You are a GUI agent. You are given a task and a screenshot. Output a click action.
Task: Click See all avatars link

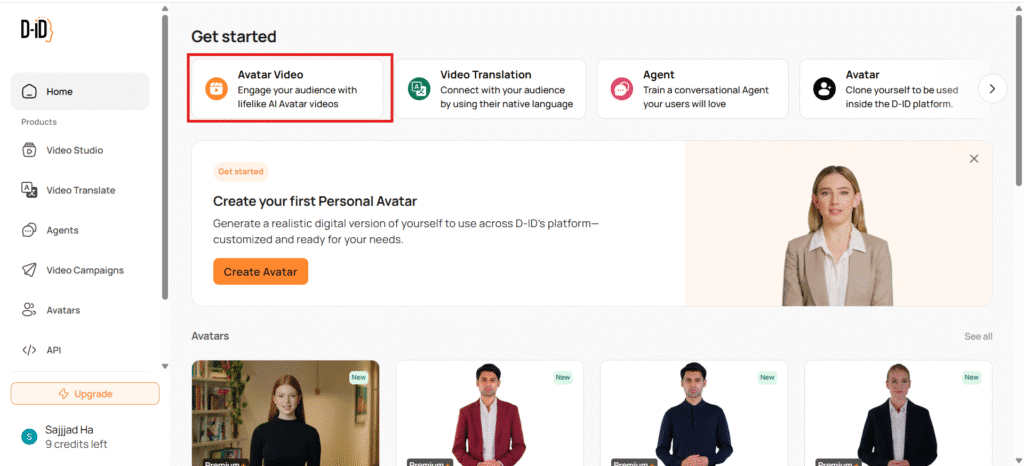coord(978,336)
